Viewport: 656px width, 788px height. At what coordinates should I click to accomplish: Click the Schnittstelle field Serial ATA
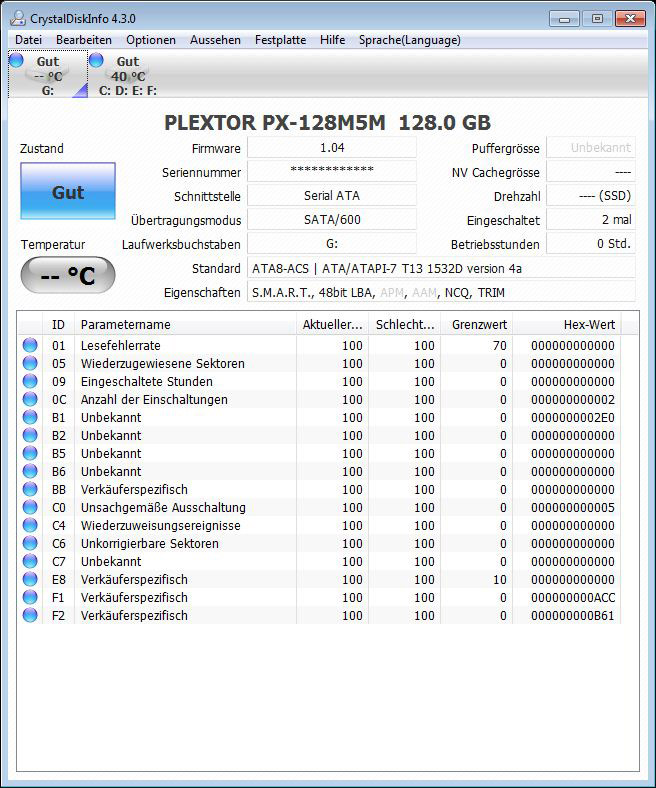click(332, 195)
